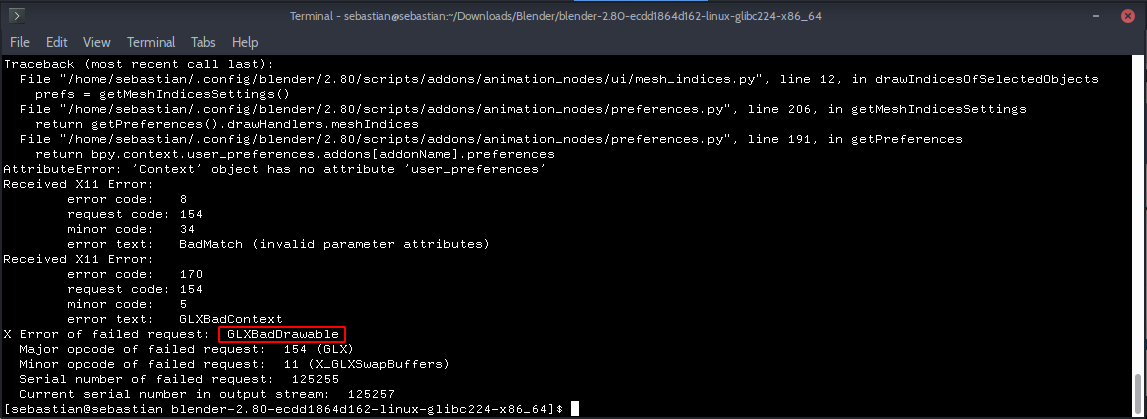Open the Tabs menu

click(203, 42)
